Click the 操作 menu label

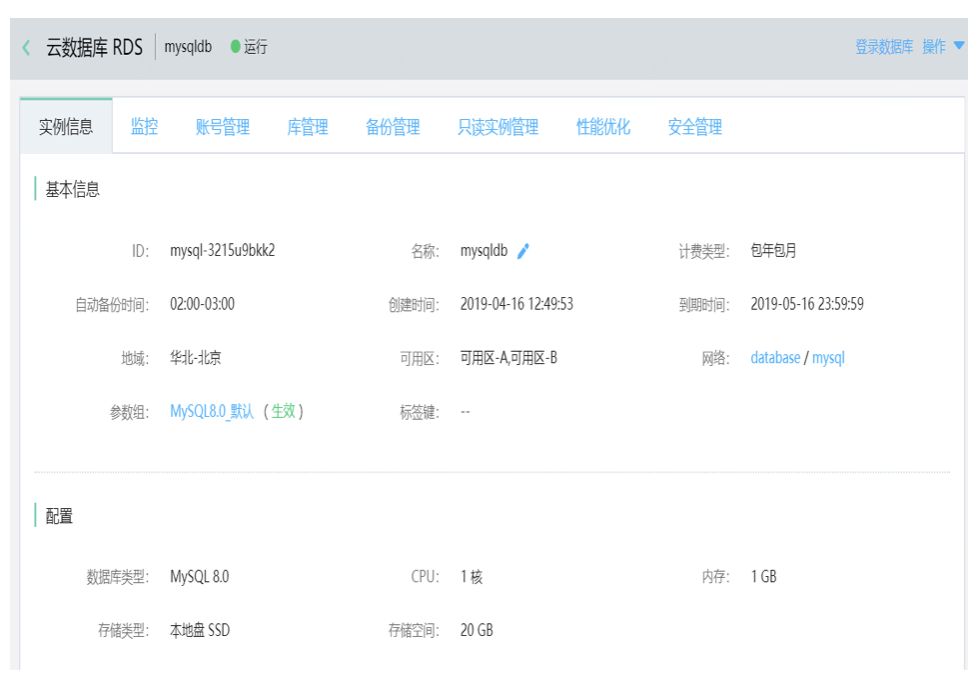tap(934, 47)
